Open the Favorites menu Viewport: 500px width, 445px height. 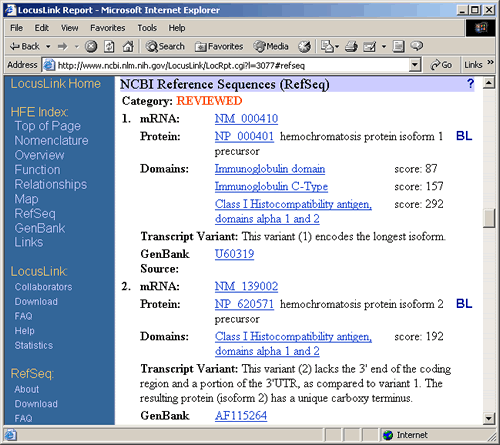coord(108,28)
